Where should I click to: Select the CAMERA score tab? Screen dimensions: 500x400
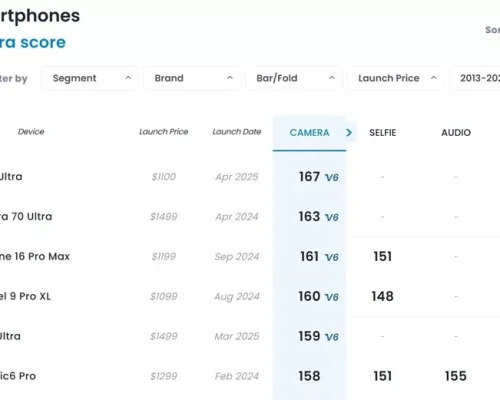[309, 133]
